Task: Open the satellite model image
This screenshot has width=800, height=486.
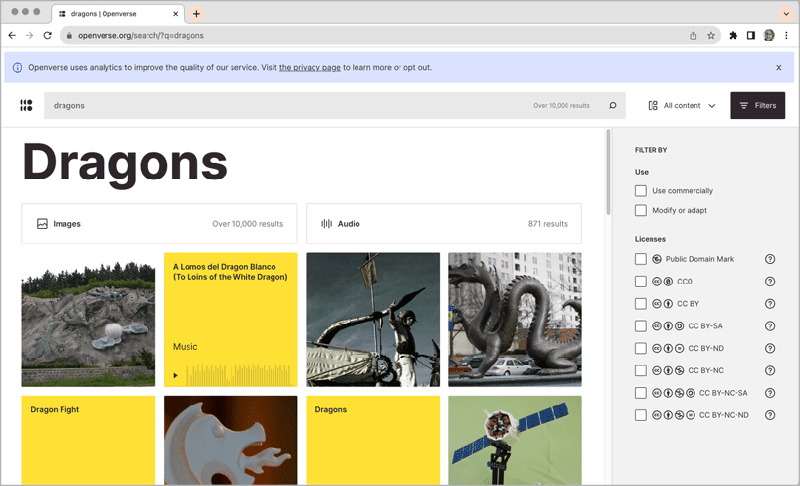Action: 515,441
